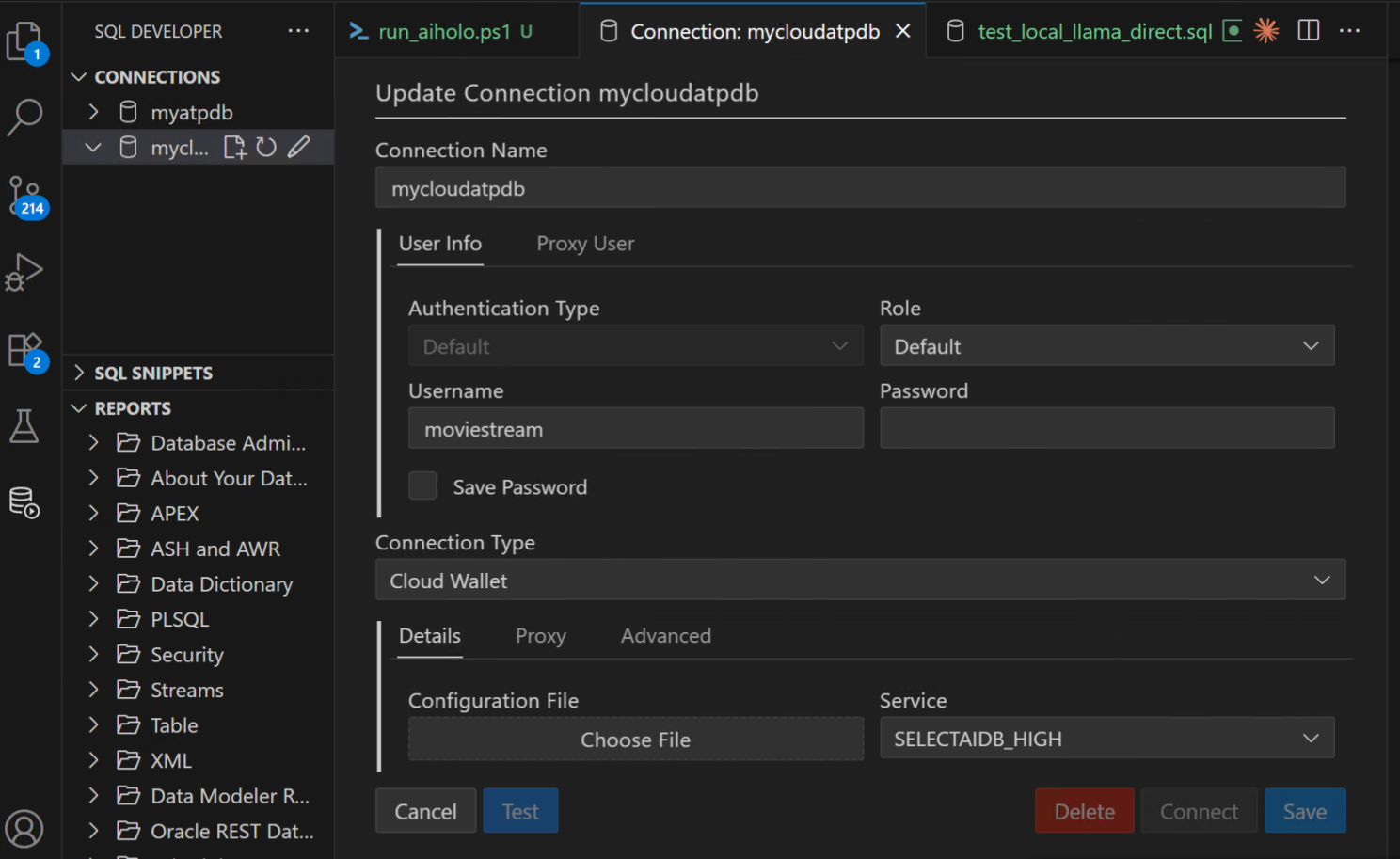Edit the connection using the pencil icon
1400x859 pixels.
click(299, 147)
